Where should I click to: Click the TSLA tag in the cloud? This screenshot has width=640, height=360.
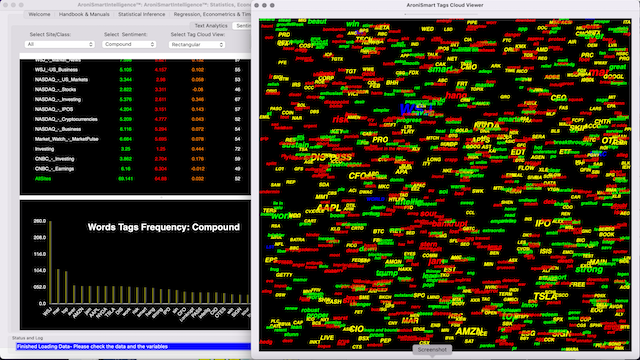[x=545, y=296]
